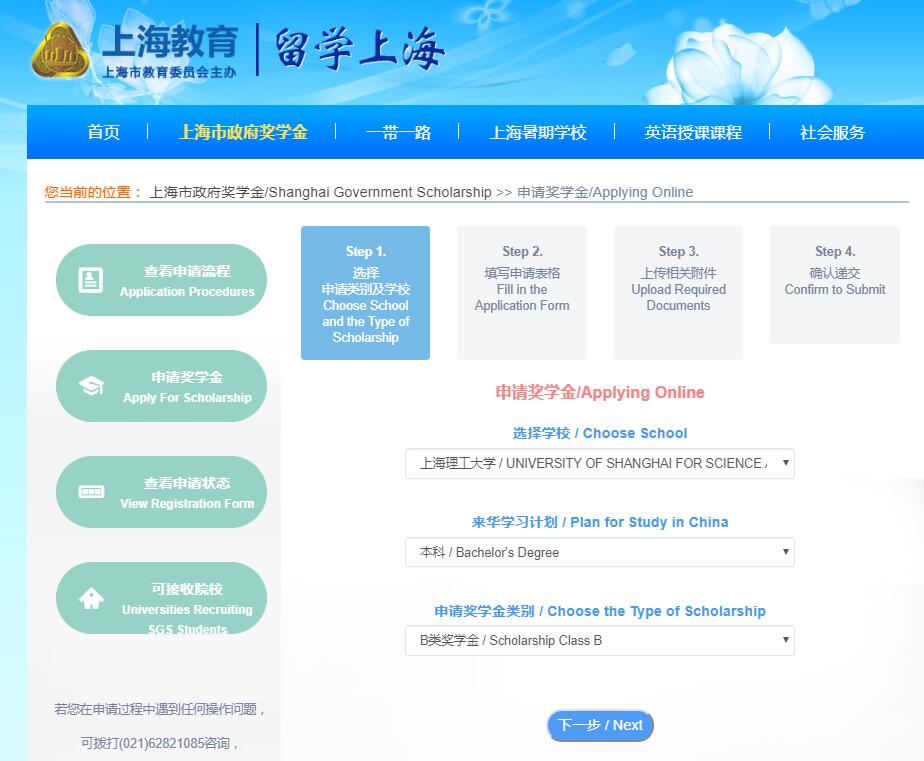Open Universities Recruiting SGS Students button
Screen dimensions: 924x761
(x=161, y=598)
